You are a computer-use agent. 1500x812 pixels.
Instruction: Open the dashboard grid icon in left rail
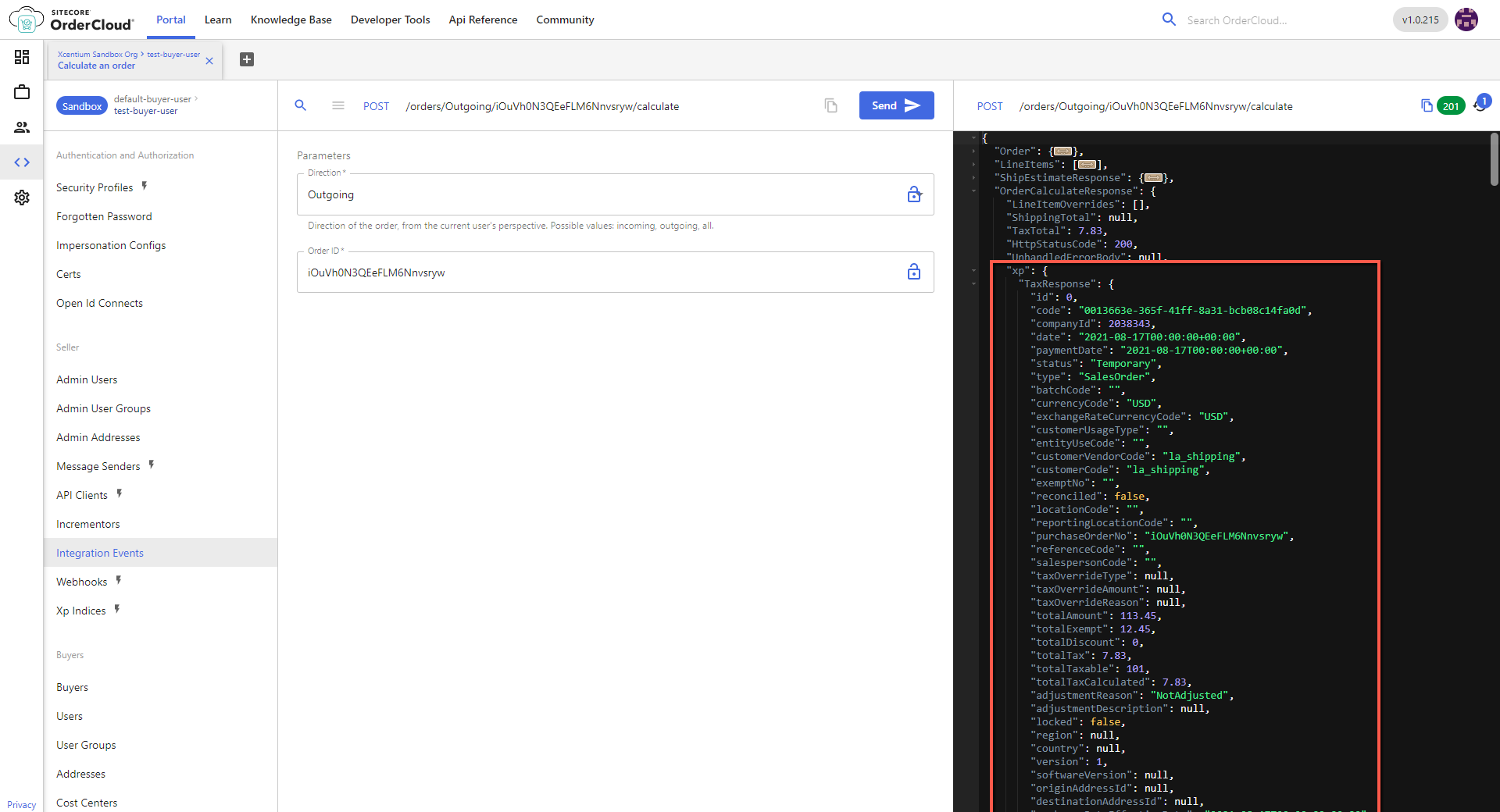pos(22,57)
